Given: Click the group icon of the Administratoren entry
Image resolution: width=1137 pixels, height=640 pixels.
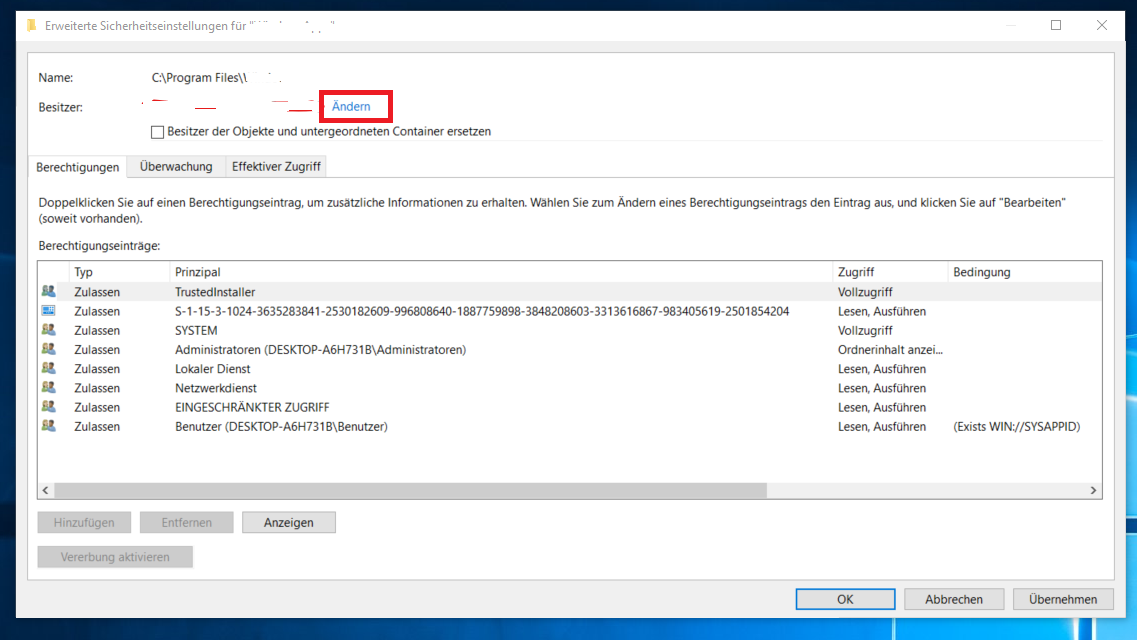Looking at the screenshot, I should click(x=49, y=349).
